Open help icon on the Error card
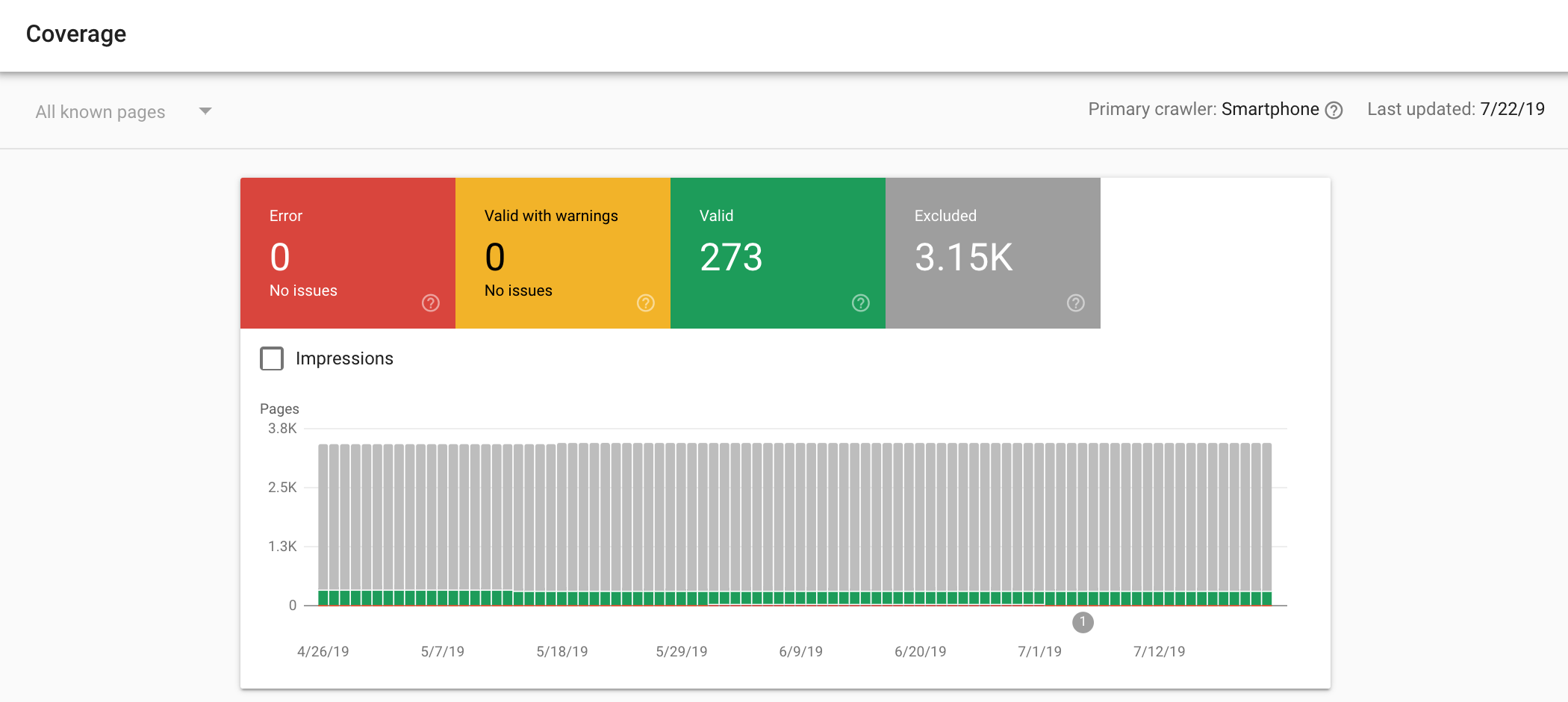 [x=431, y=302]
